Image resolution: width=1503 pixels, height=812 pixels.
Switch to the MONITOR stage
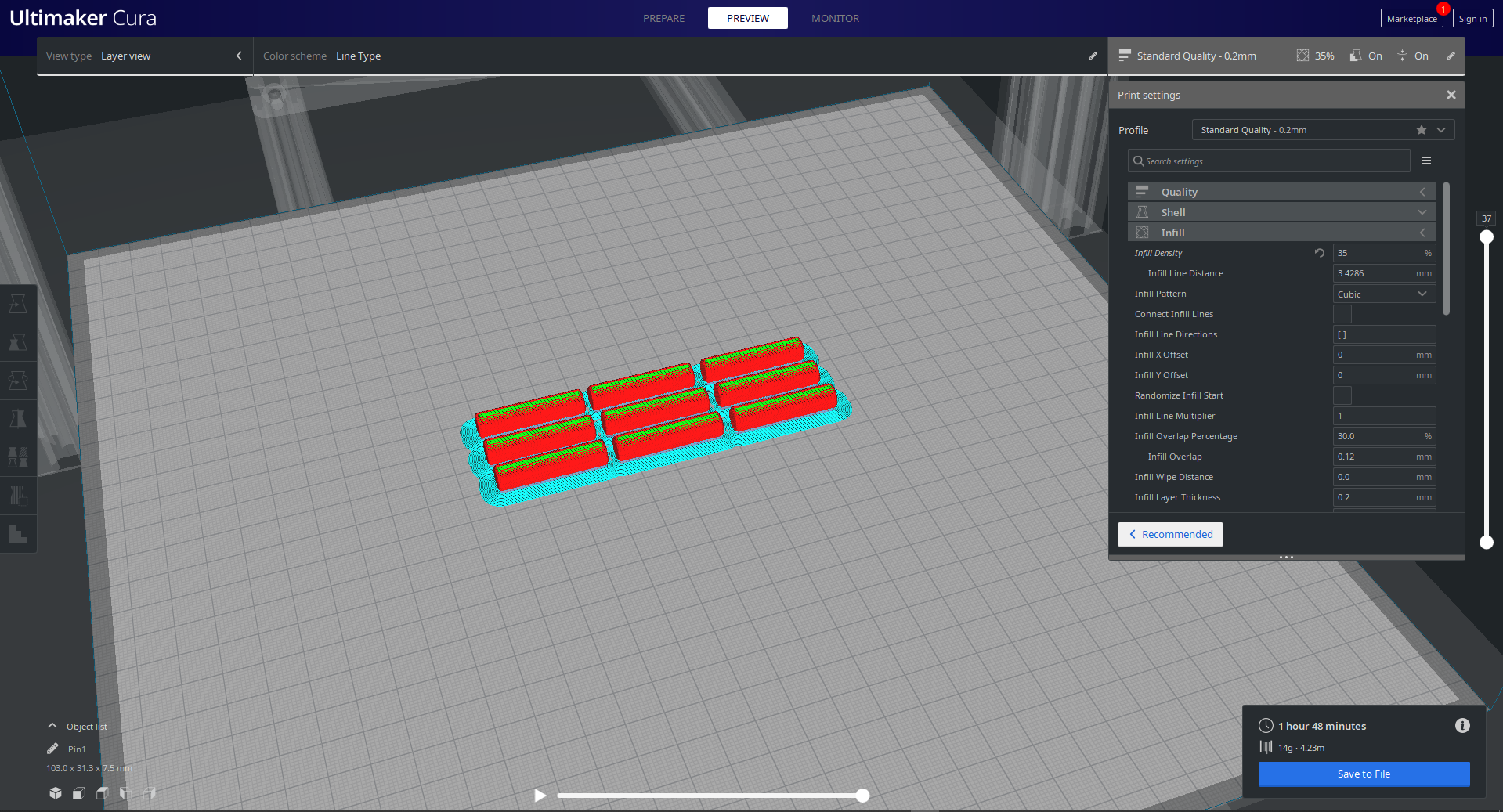pos(835,18)
